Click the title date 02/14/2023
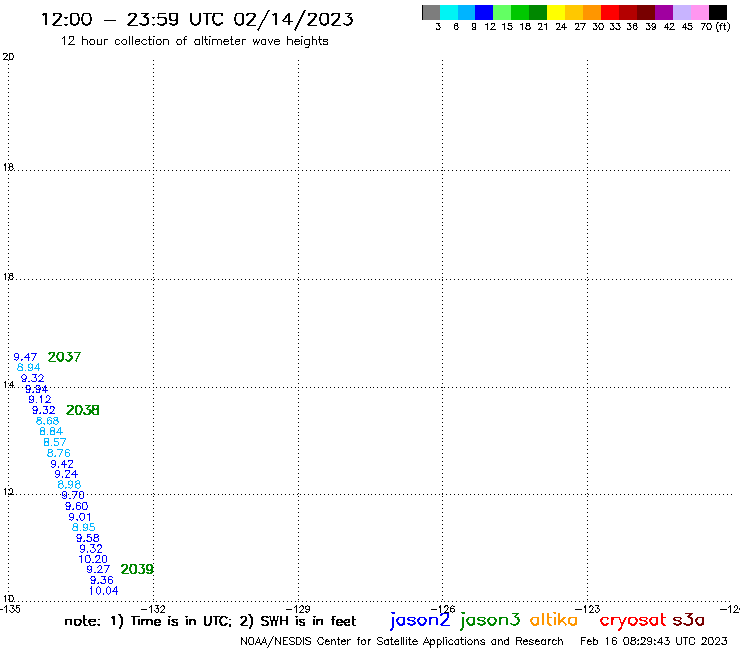Image resolution: width=740 pixels, height=650 pixels. point(293,19)
